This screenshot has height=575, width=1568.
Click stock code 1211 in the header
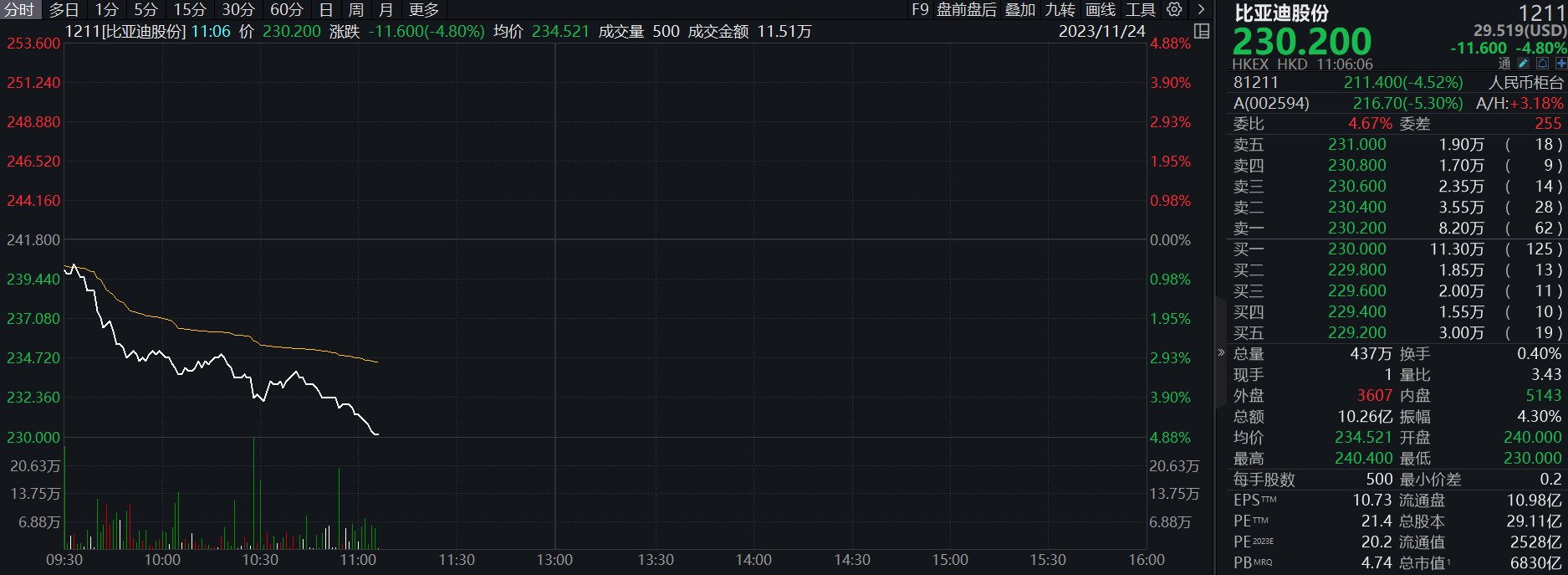click(1541, 13)
